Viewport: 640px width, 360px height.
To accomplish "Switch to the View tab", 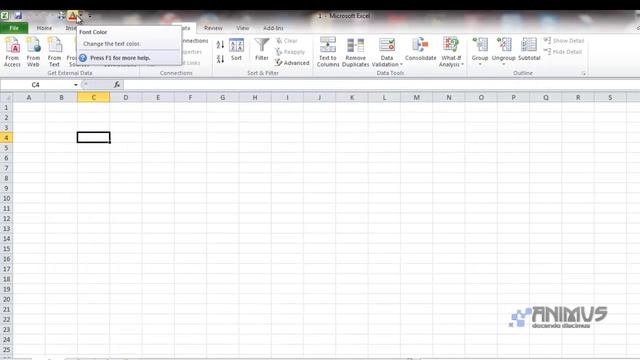I will click(x=242, y=28).
